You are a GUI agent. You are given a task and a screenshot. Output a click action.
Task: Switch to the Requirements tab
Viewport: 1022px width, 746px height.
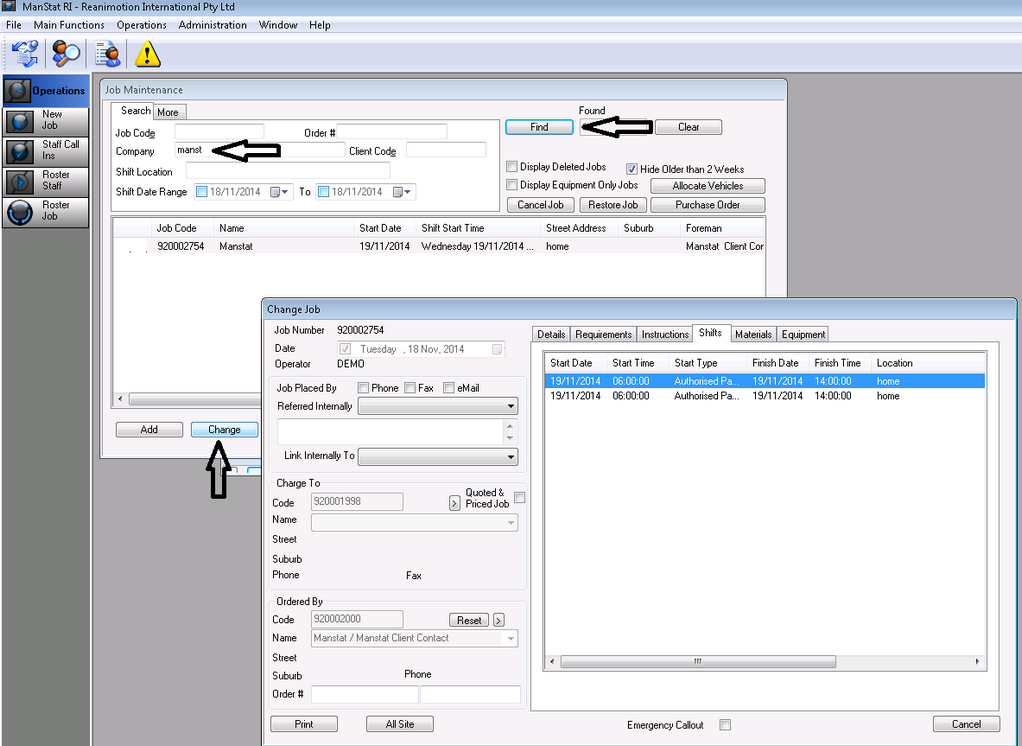[x=603, y=334]
